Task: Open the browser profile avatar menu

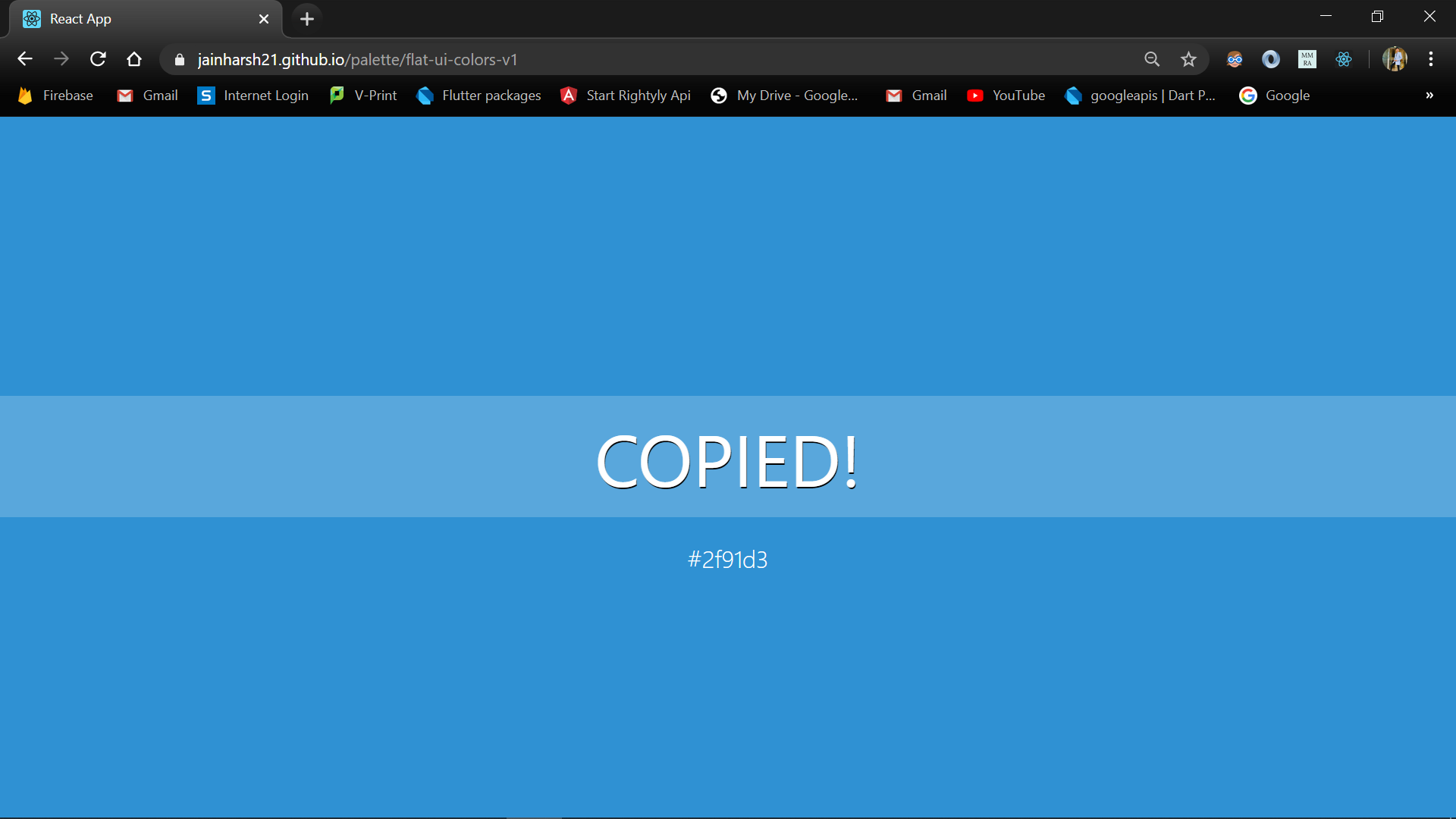Action: (1396, 59)
